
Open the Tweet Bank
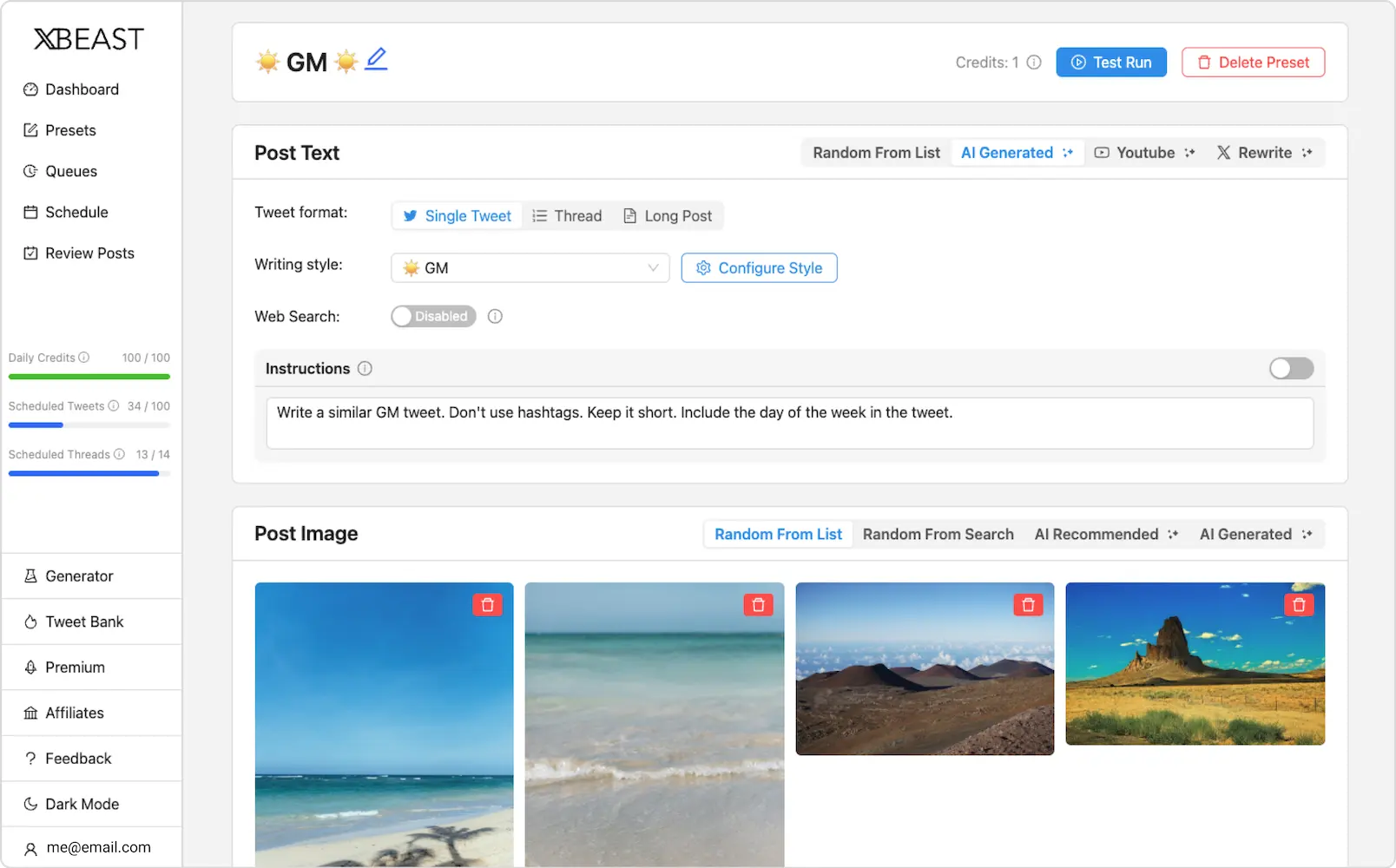click(x=84, y=621)
